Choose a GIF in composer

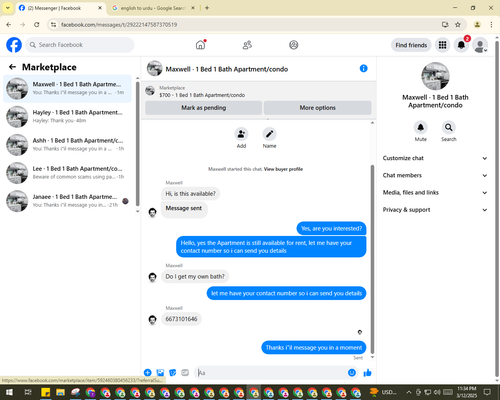(x=185, y=373)
